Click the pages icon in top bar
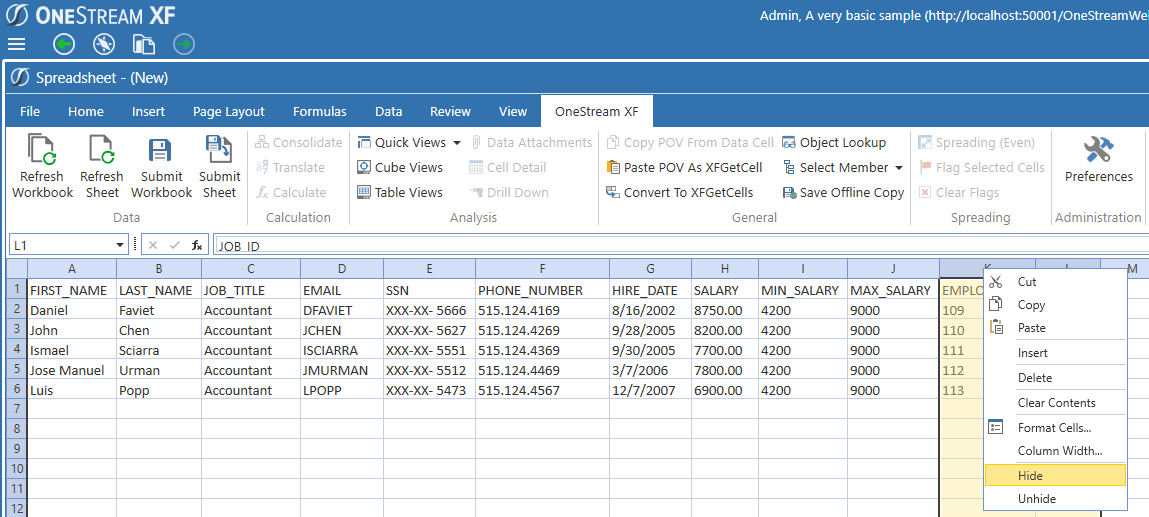1149x517 pixels. pos(144,45)
